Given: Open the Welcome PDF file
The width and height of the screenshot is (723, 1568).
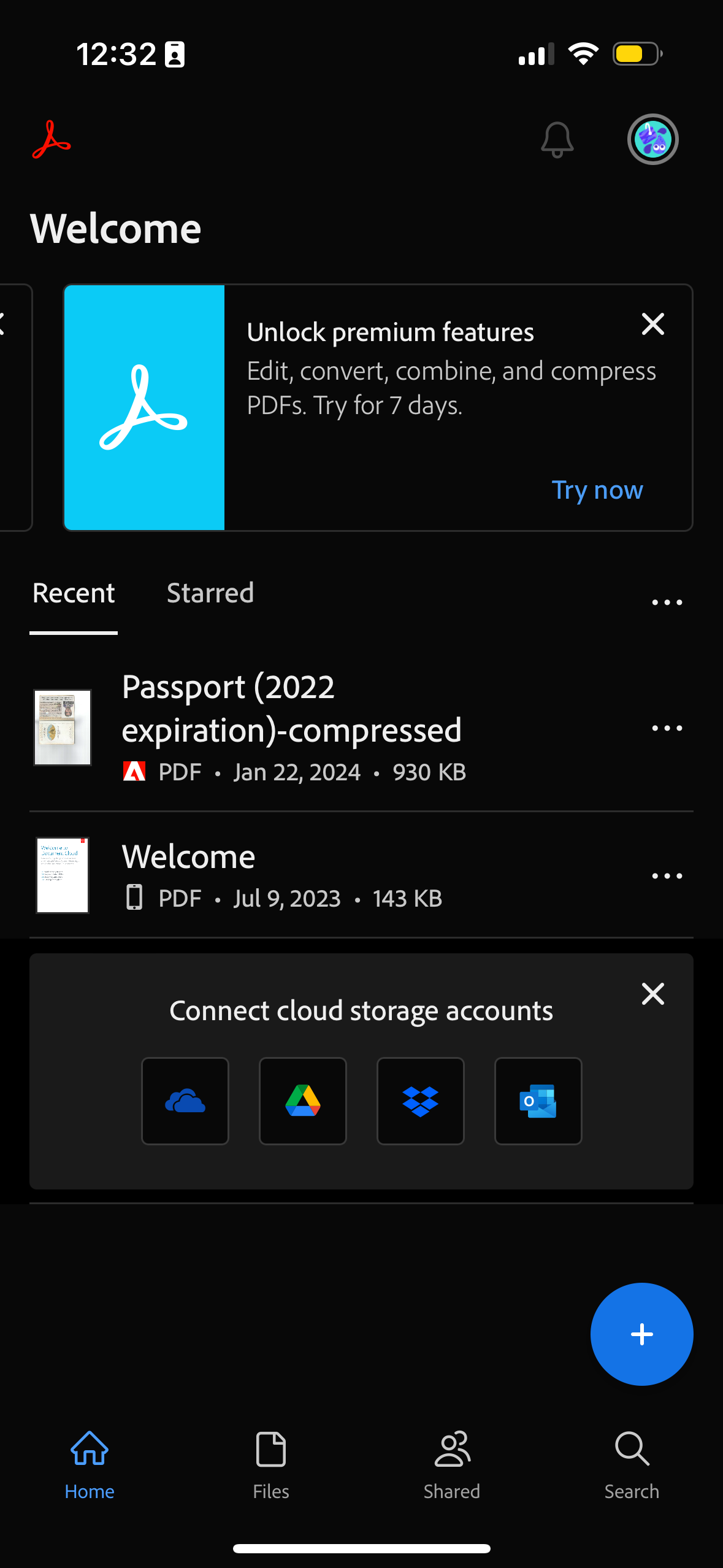Looking at the screenshot, I should (x=361, y=875).
